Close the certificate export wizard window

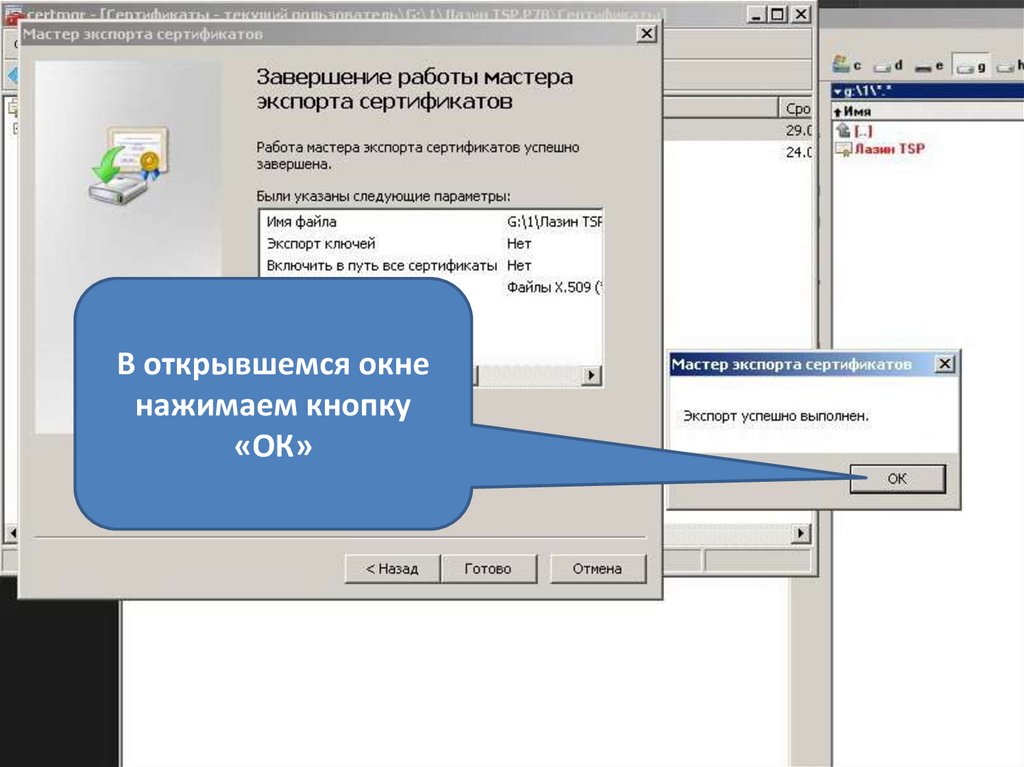(646, 33)
